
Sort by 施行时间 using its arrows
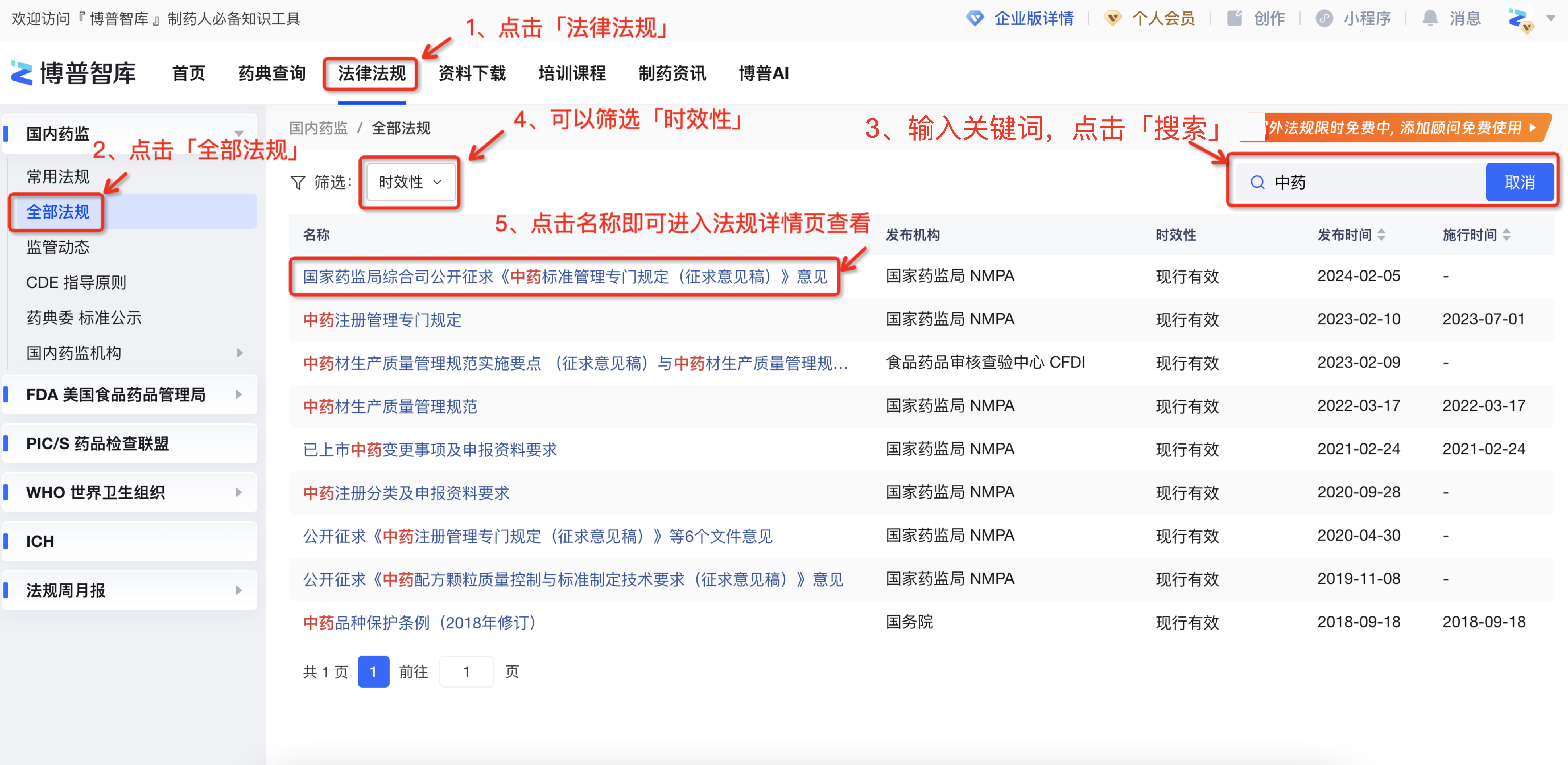tap(1506, 235)
